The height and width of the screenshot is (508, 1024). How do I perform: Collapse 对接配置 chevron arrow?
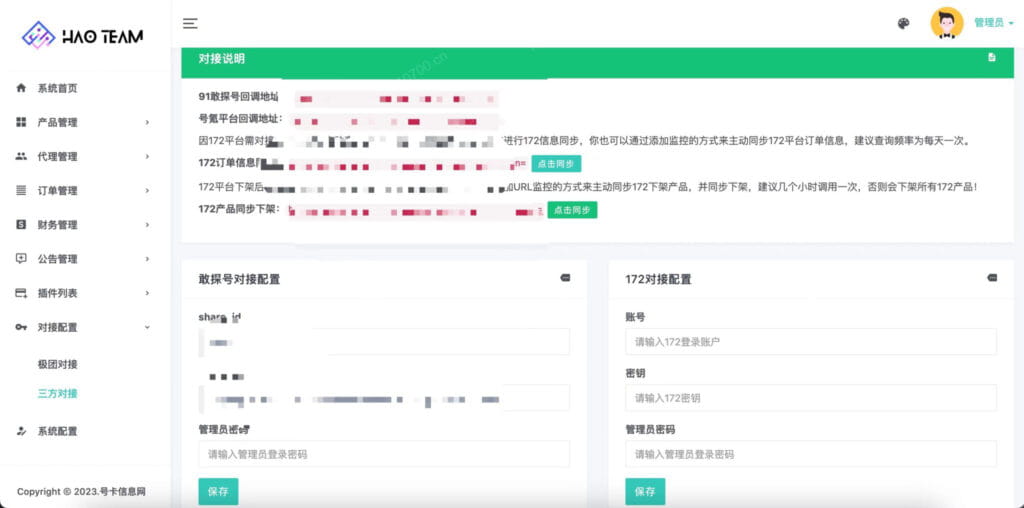click(x=147, y=327)
